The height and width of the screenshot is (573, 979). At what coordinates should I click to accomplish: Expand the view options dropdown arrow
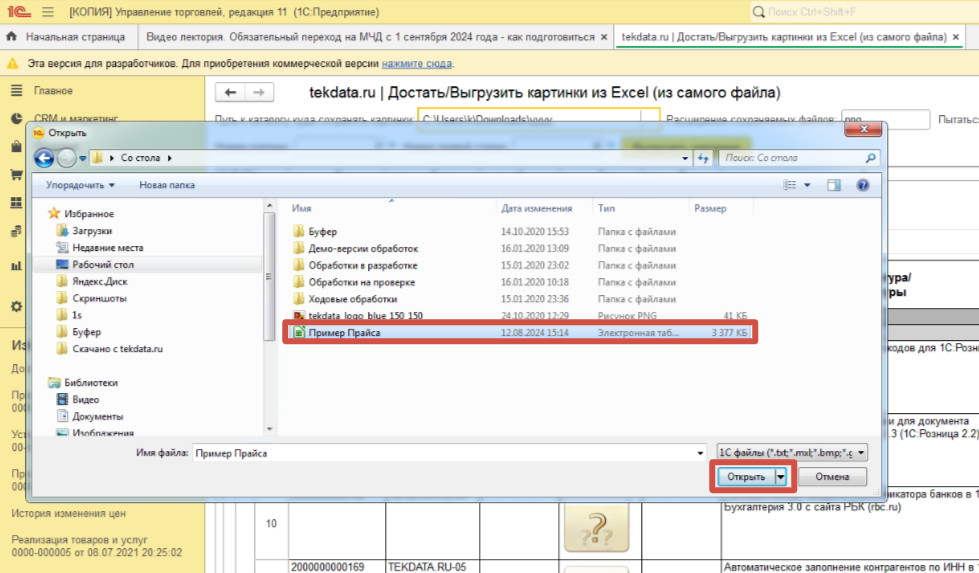[x=807, y=185]
